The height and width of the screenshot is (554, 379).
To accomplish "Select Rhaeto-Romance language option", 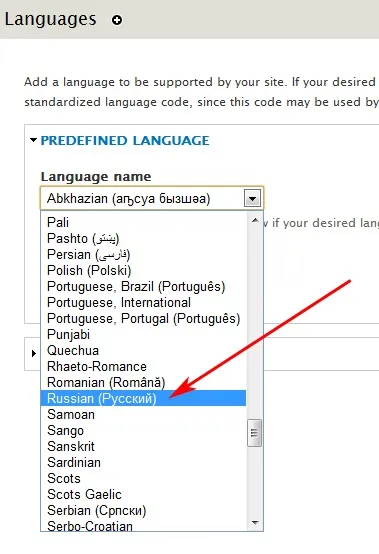I will click(143, 367).
